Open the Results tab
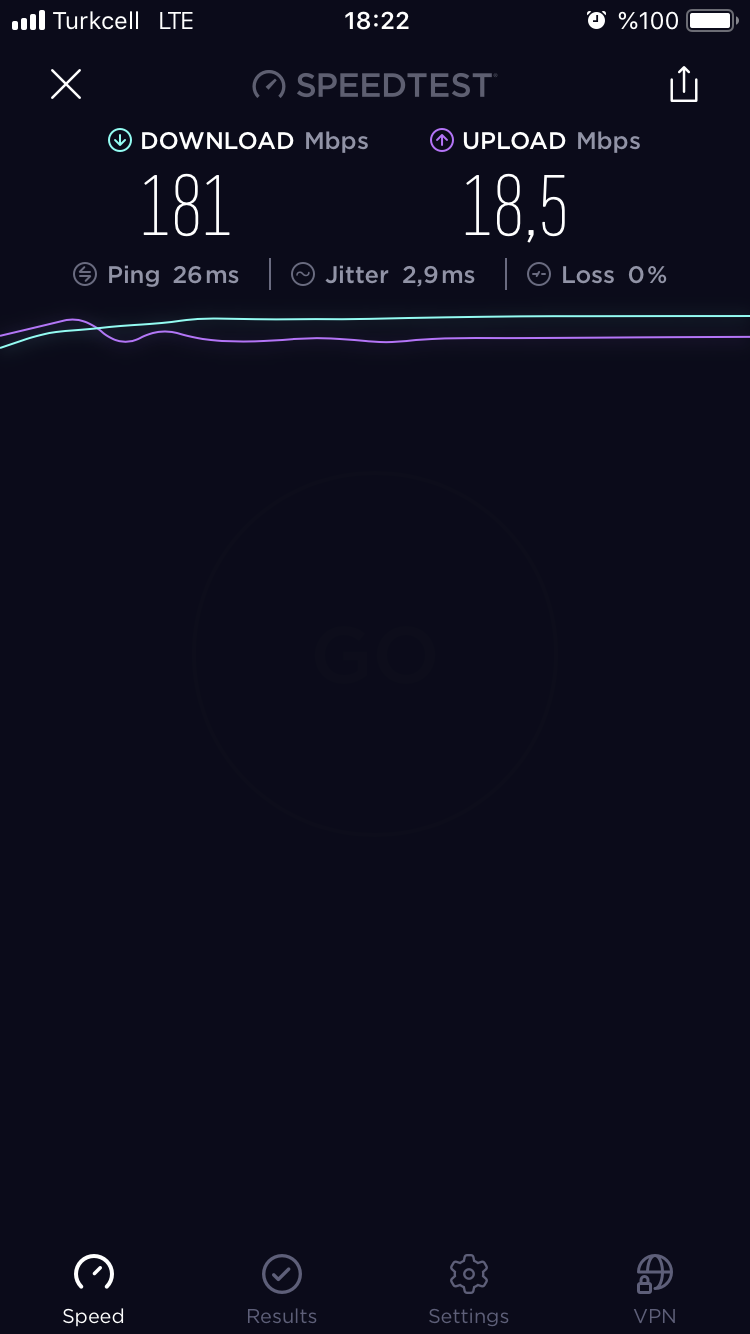Viewport: 750px width, 1334px height. coord(282,1290)
